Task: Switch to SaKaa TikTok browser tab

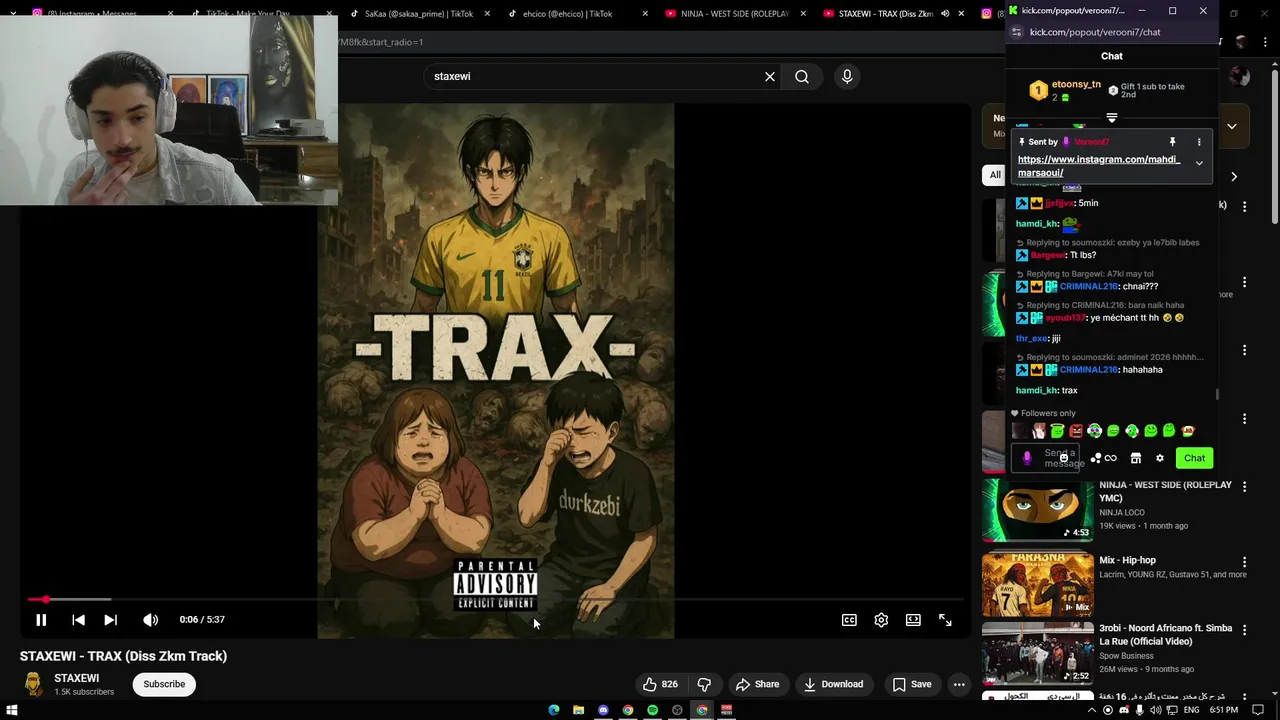Action: [417, 14]
